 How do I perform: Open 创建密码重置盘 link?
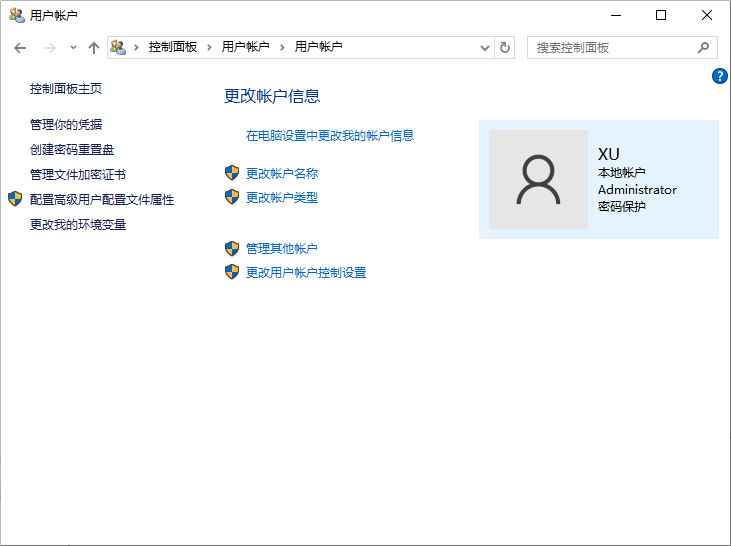[72, 150]
